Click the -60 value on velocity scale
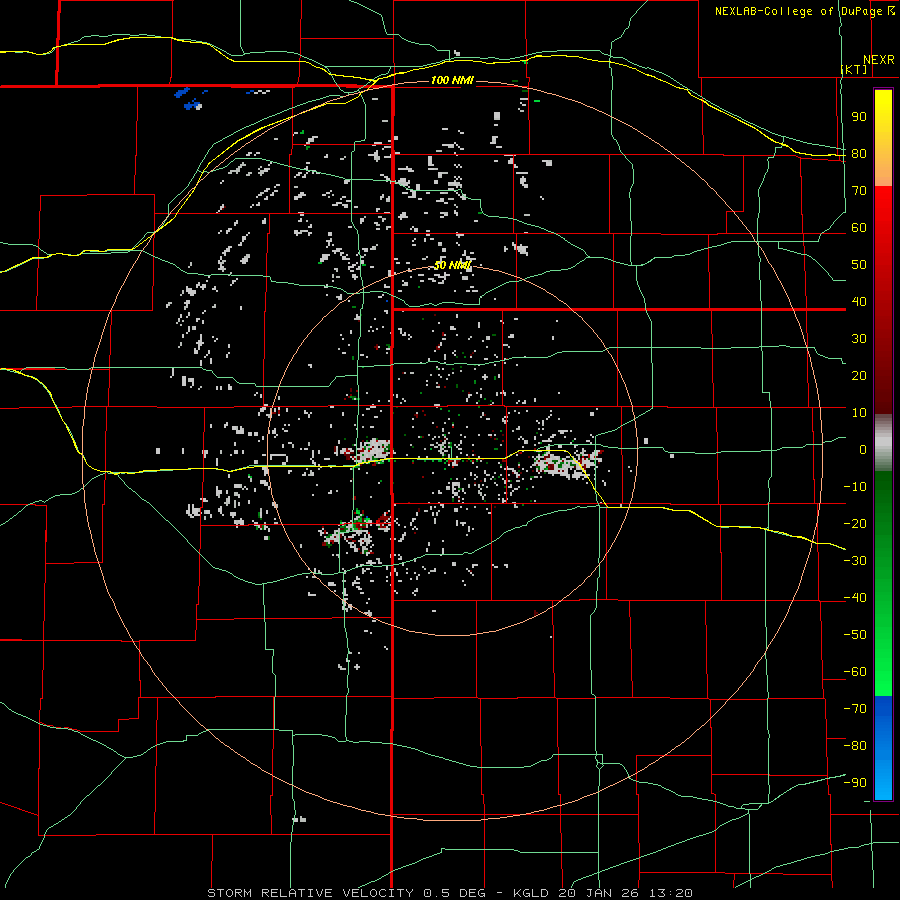900x900 pixels. [855, 672]
